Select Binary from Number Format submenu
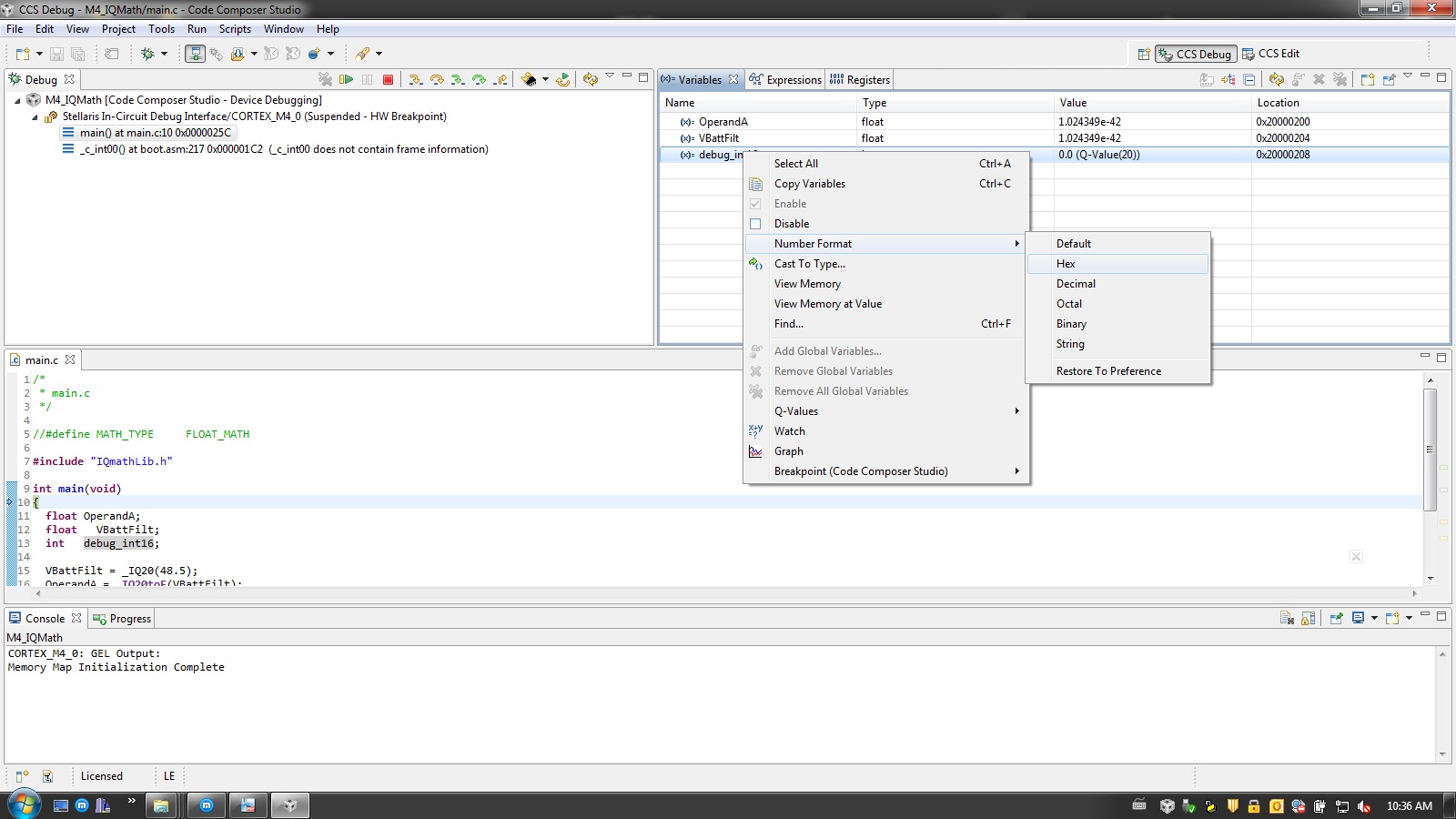1456x819 pixels. [1071, 324]
